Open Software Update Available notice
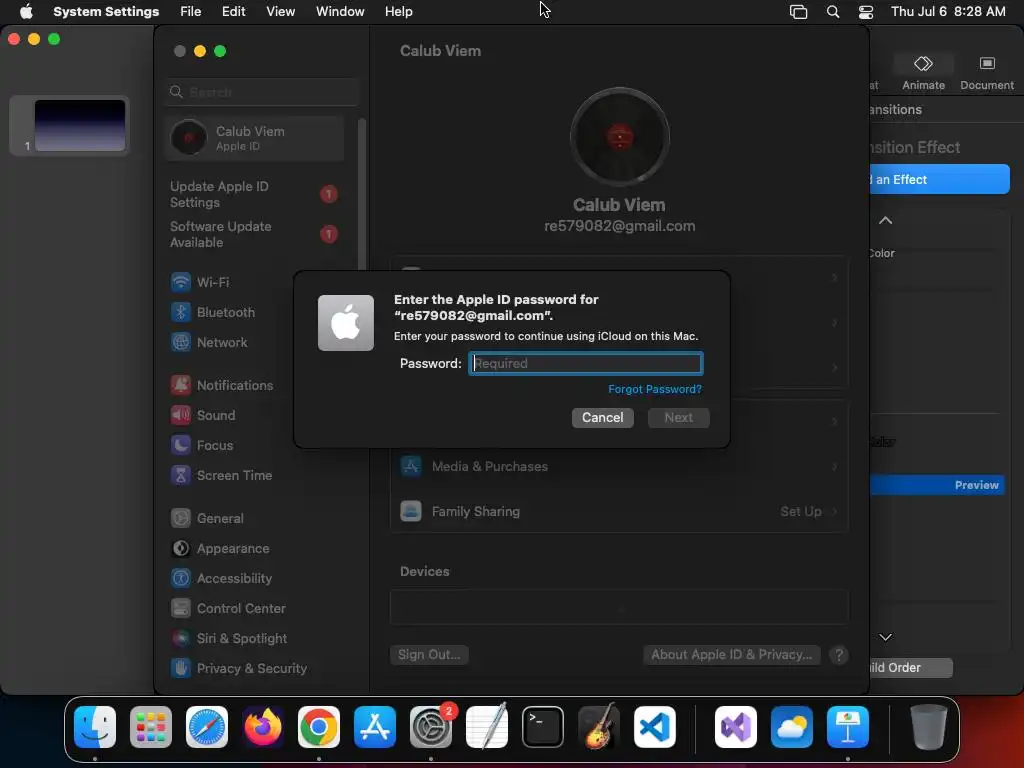 (x=255, y=234)
